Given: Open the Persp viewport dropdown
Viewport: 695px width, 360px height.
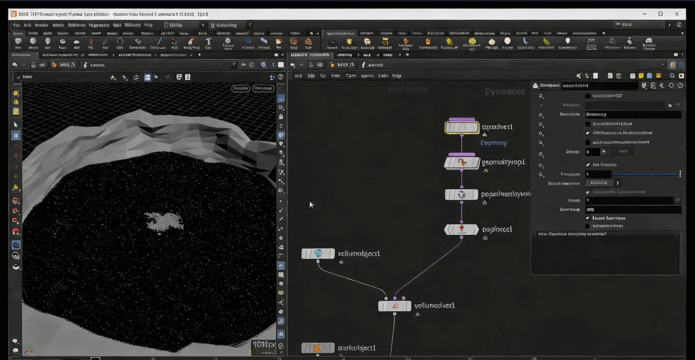Looking at the screenshot, I should click(241, 88).
